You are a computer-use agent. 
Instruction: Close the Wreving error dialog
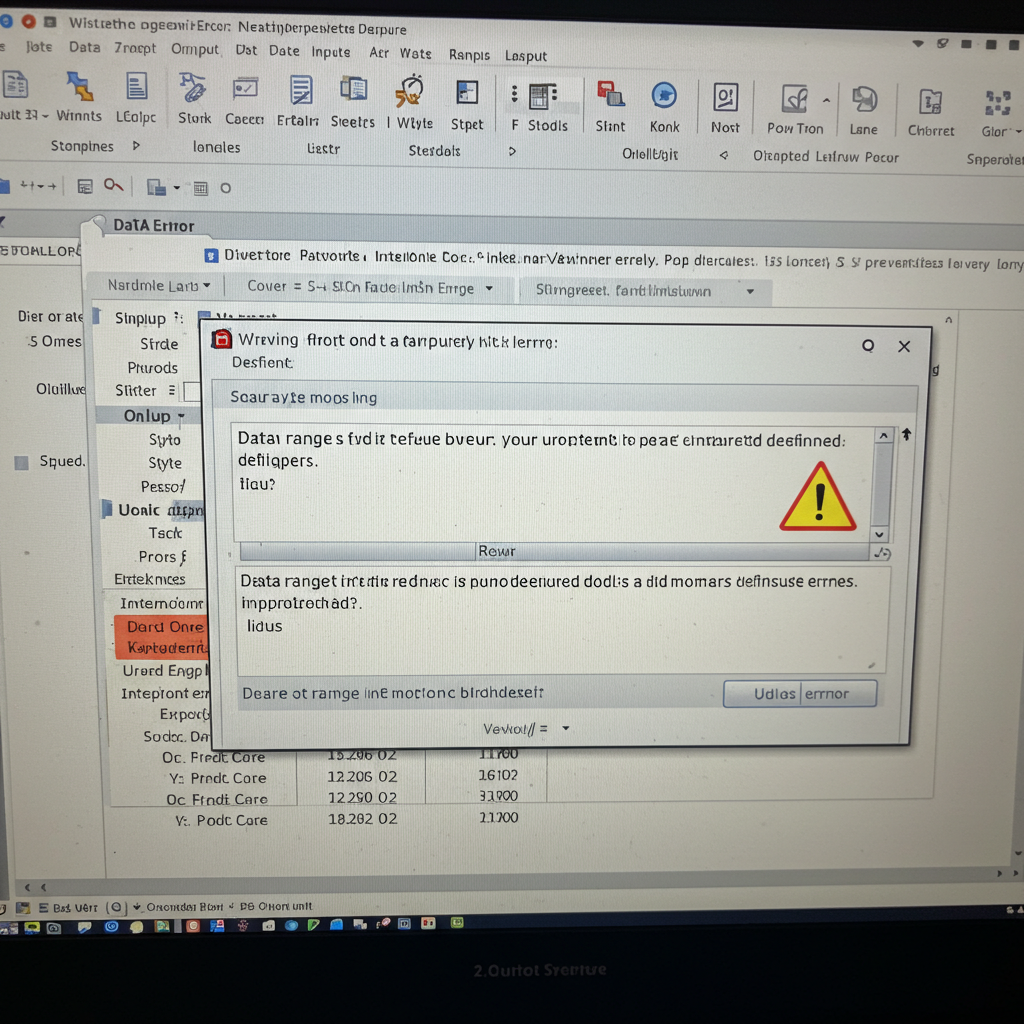pyautogui.click(x=904, y=346)
